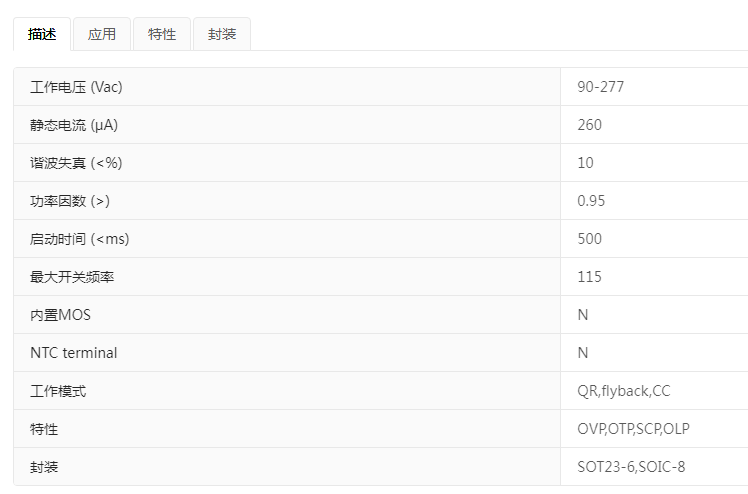Viewport: 748px width, 494px height.
Task: Click the NTC terminal row label
Action: [73, 353]
